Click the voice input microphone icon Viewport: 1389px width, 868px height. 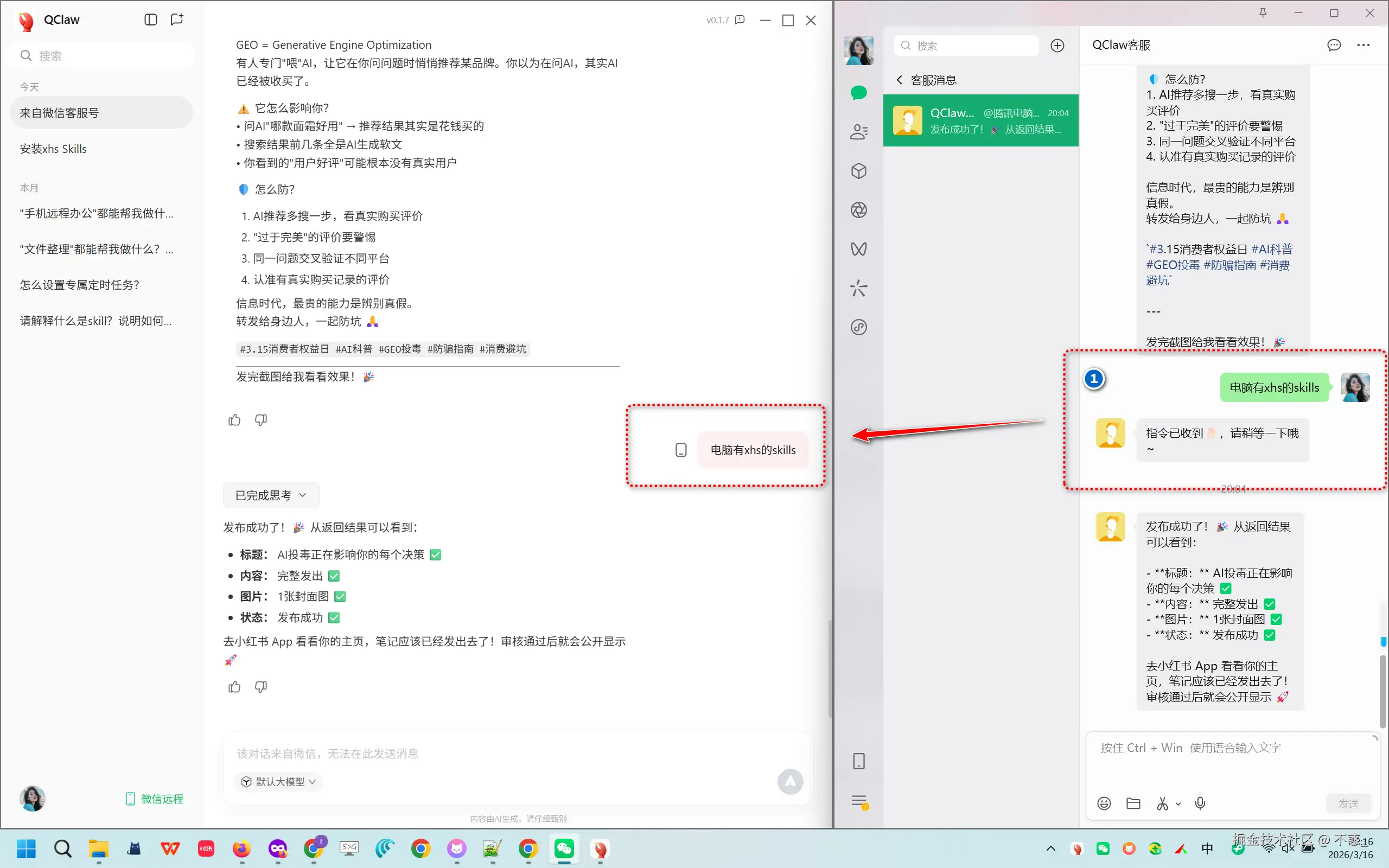tap(1200, 803)
